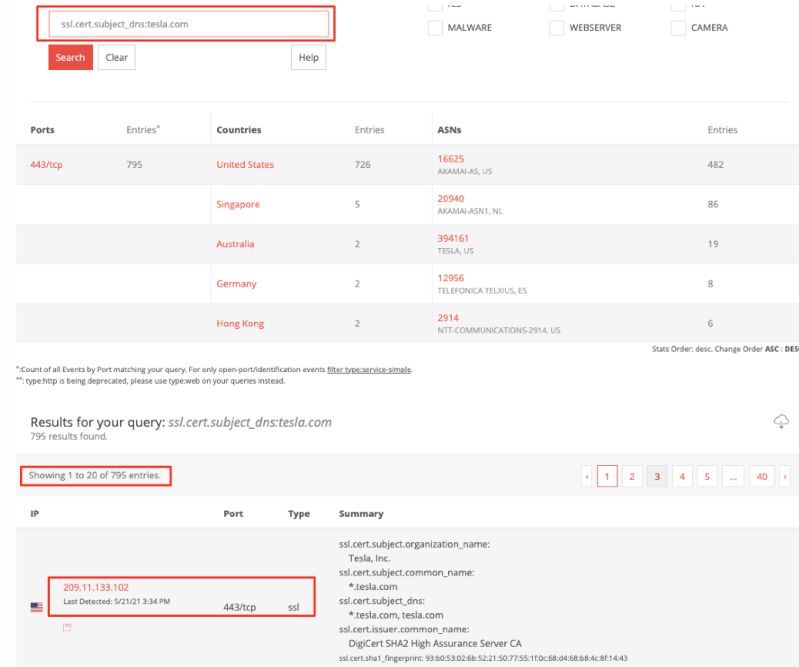Screen dimensions: 799x667
Task: Click the US flag icon beside 209.11.133.102
Action: pos(37,607)
